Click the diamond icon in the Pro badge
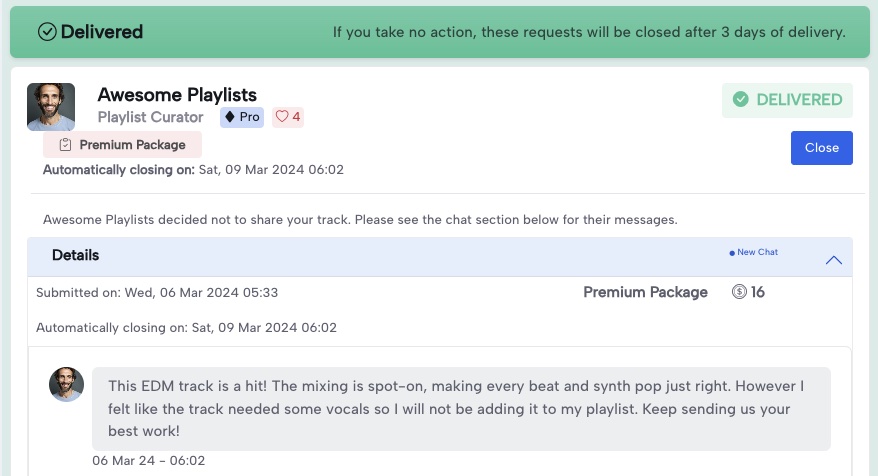 pos(230,117)
